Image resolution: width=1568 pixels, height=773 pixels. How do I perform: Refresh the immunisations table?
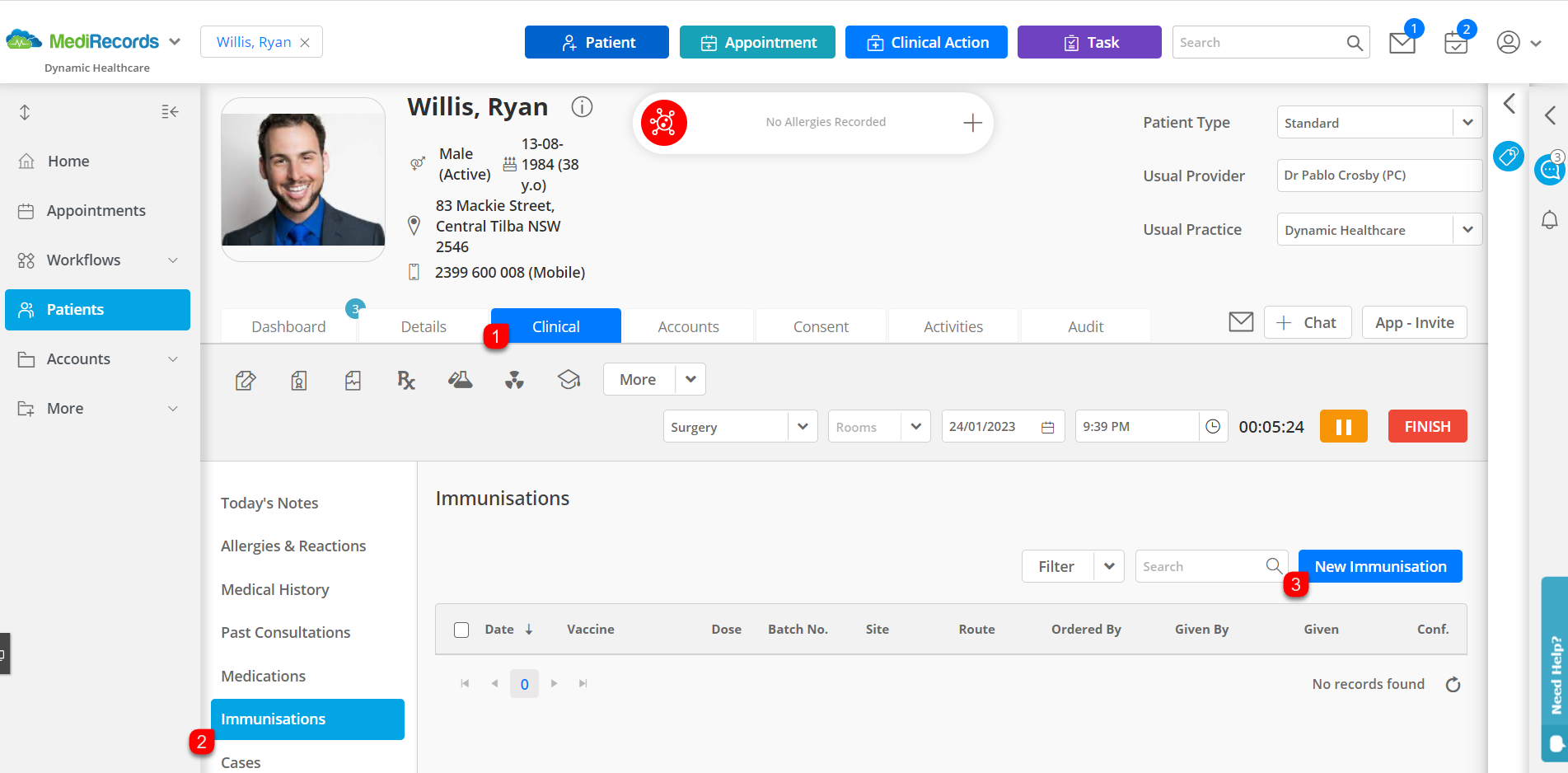pos(1453,684)
